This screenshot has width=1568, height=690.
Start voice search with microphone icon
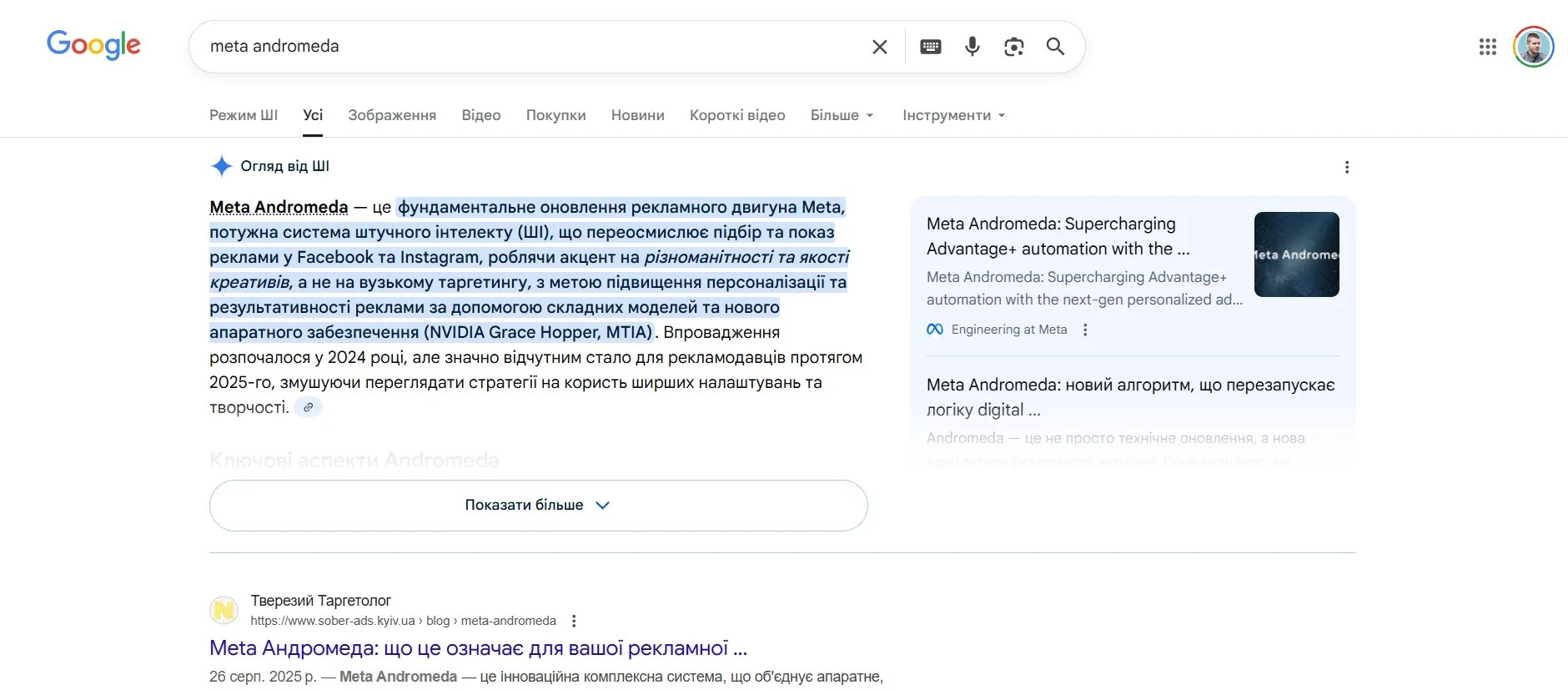click(972, 47)
